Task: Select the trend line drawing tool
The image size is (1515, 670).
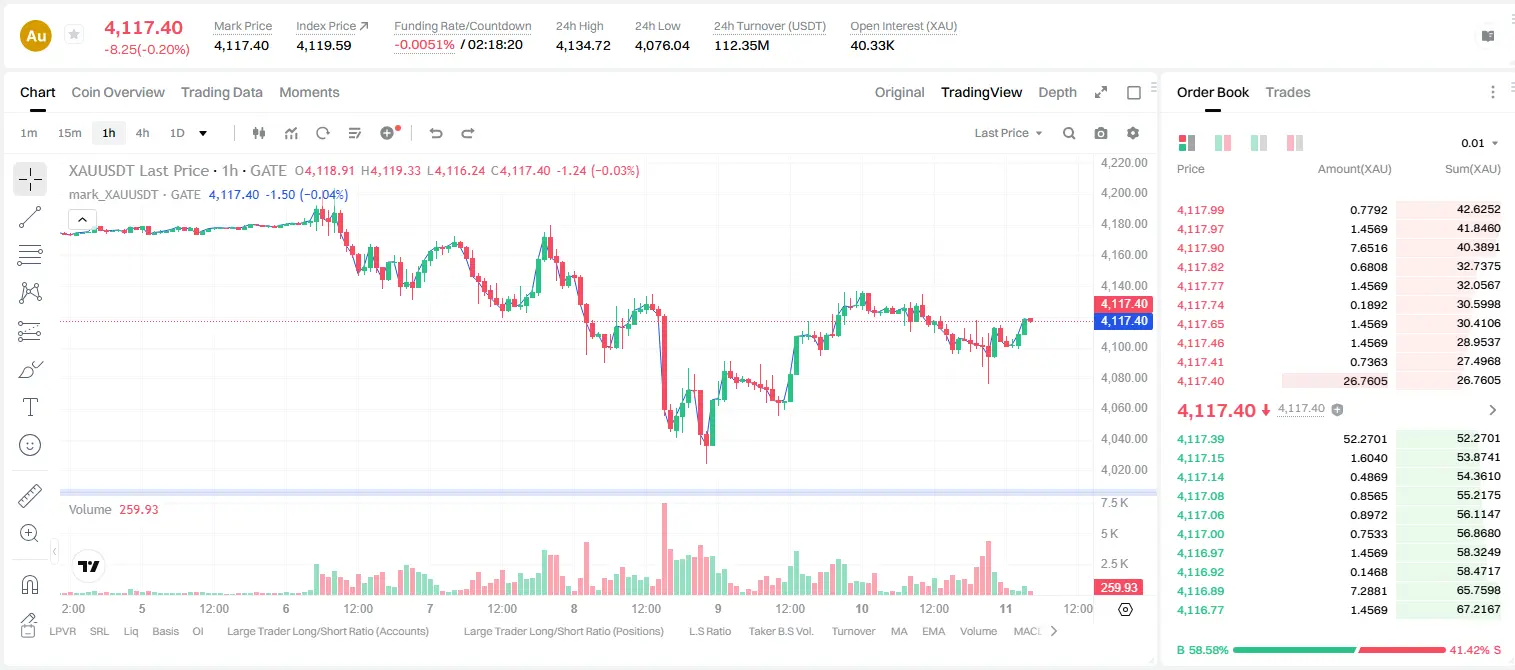Action: 30,217
